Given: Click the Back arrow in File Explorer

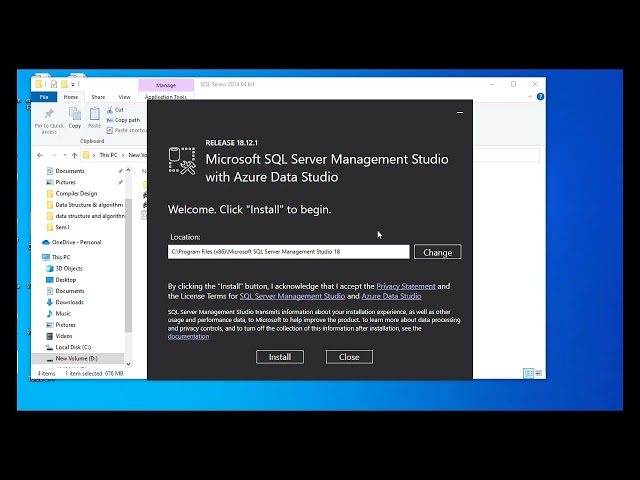Looking at the screenshot, I should pos(40,155).
